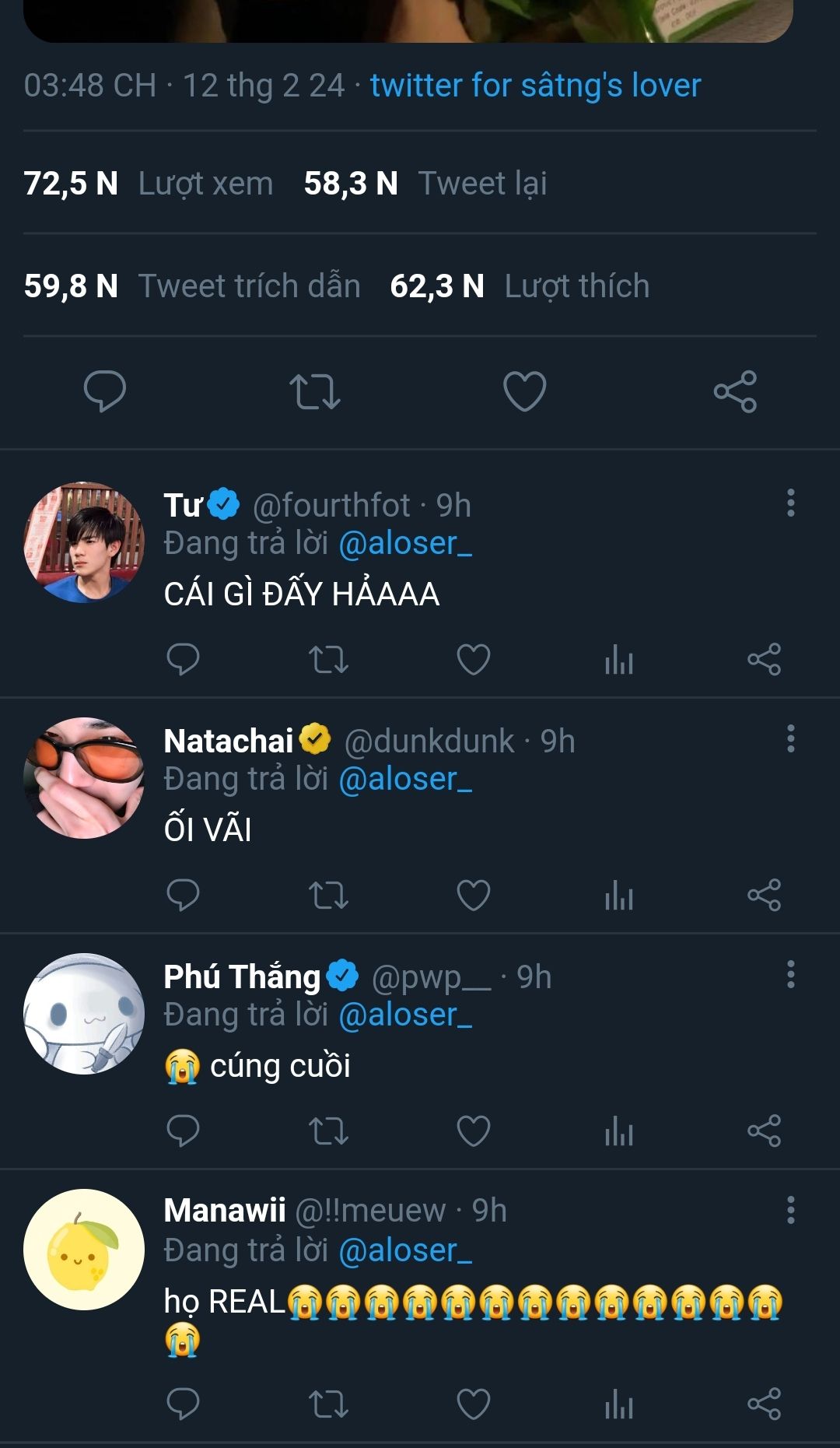Screen dimensions: 840x1448
Task: Open Phú Thắng's profile picture
Action: click(84, 1014)
